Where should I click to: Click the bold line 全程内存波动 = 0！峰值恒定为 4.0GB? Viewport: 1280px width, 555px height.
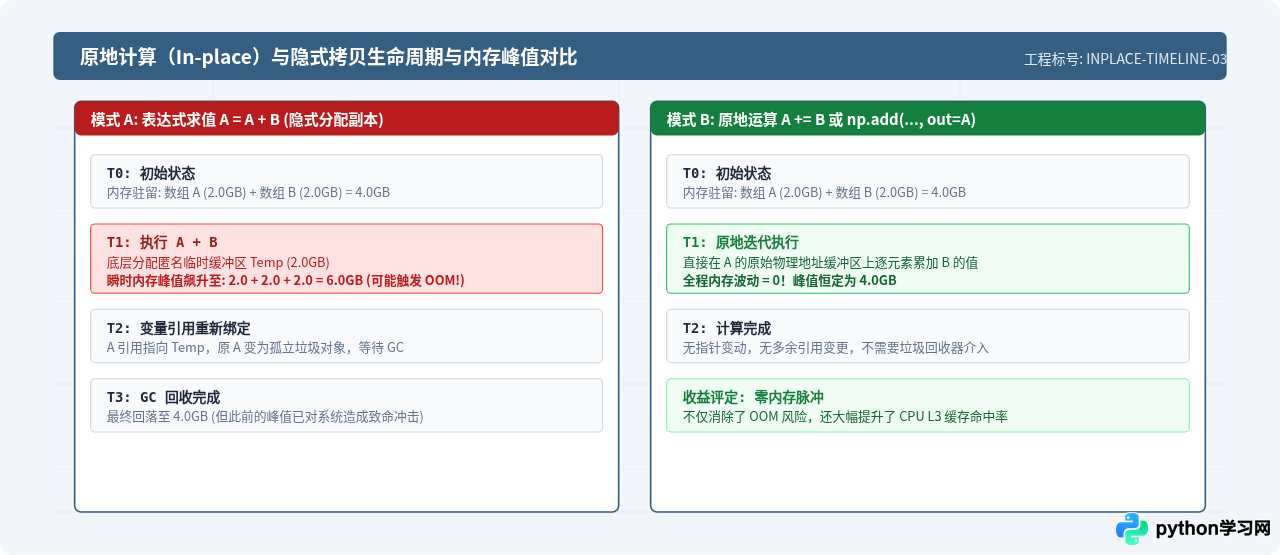tap(790, 280)
